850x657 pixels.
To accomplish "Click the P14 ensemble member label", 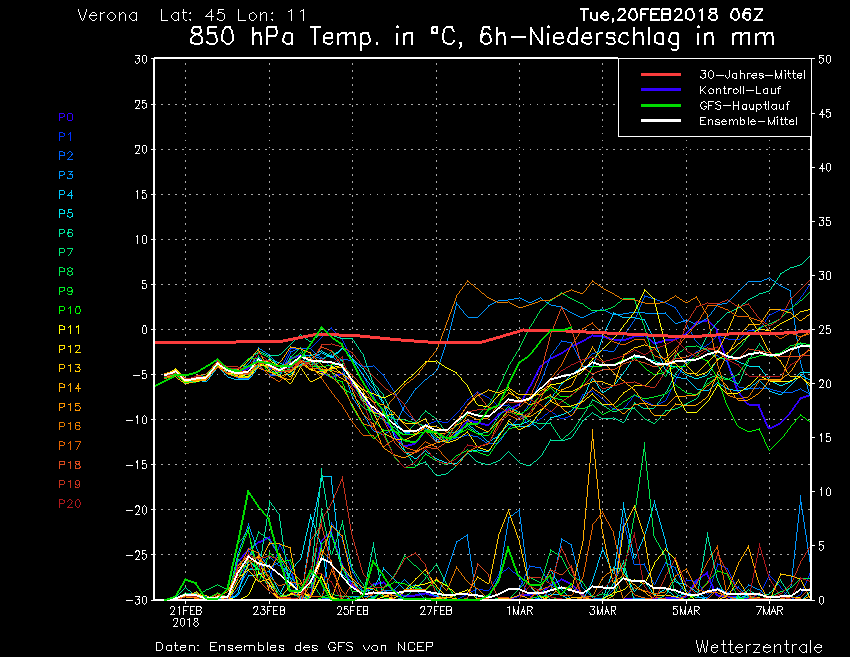I will click(69, 388).
